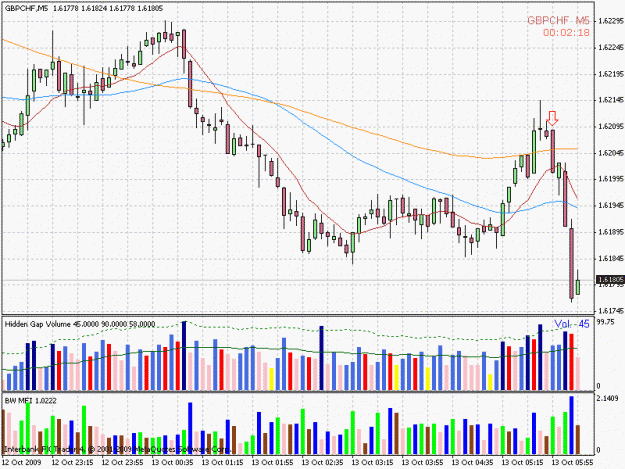This screenshot has width=625, height=469.
Task: Click the 99.75 volume scale value
Action: pyautogui.click(x=605, y=322)
